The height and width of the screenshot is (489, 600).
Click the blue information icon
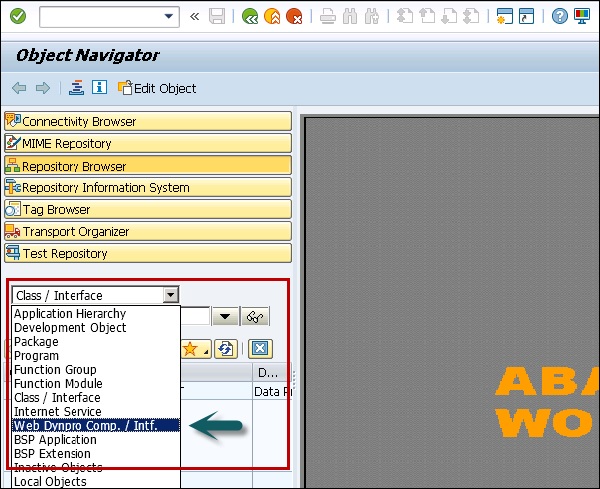coord(99,88)
